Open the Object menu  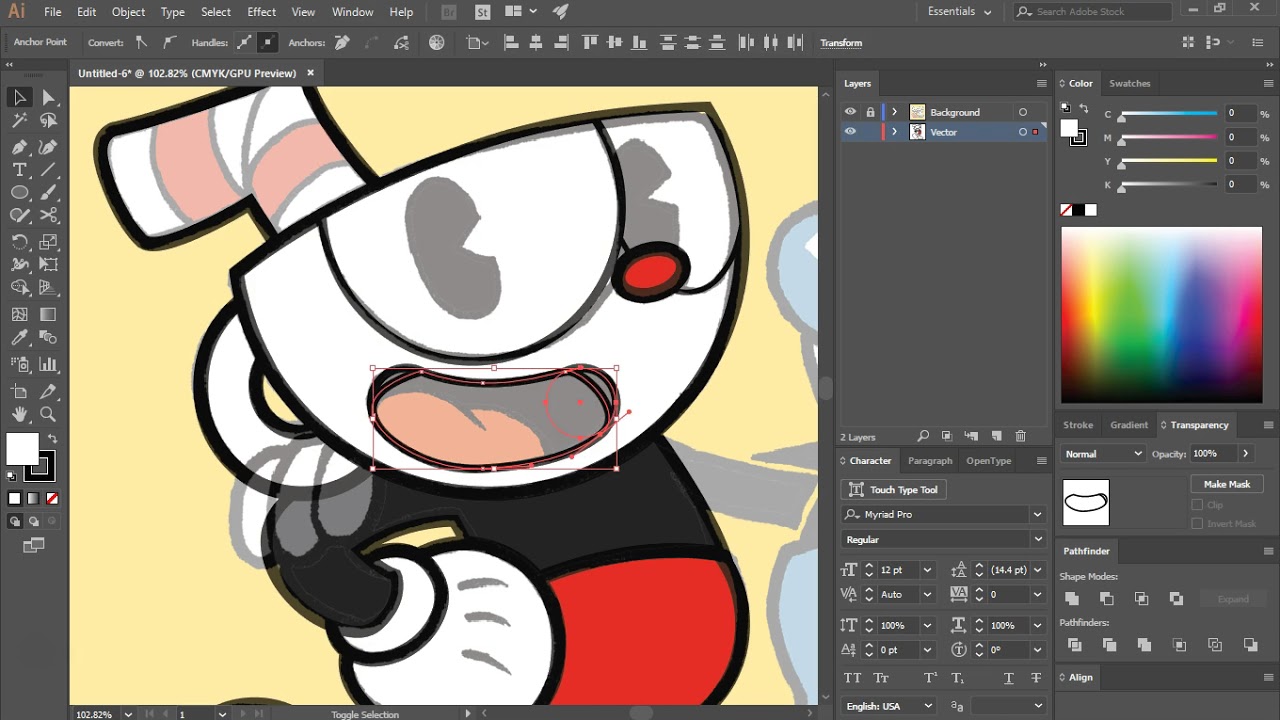128,12
